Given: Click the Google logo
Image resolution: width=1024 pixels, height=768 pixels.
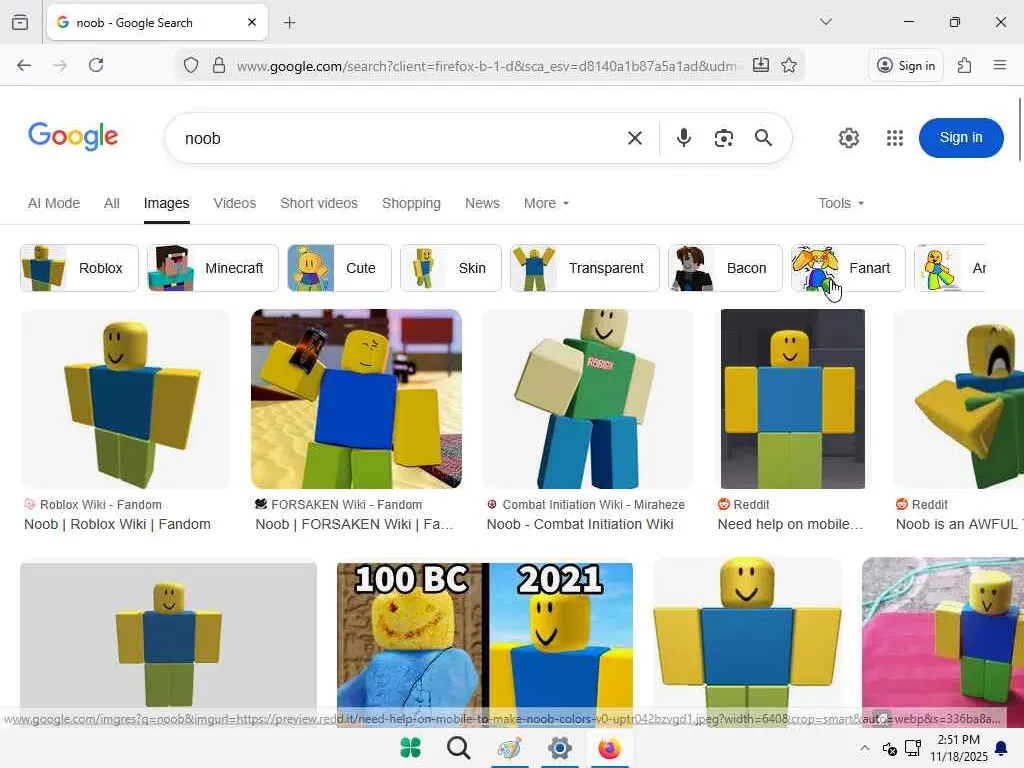Looking at the screenshot, I should pos(73,136).
